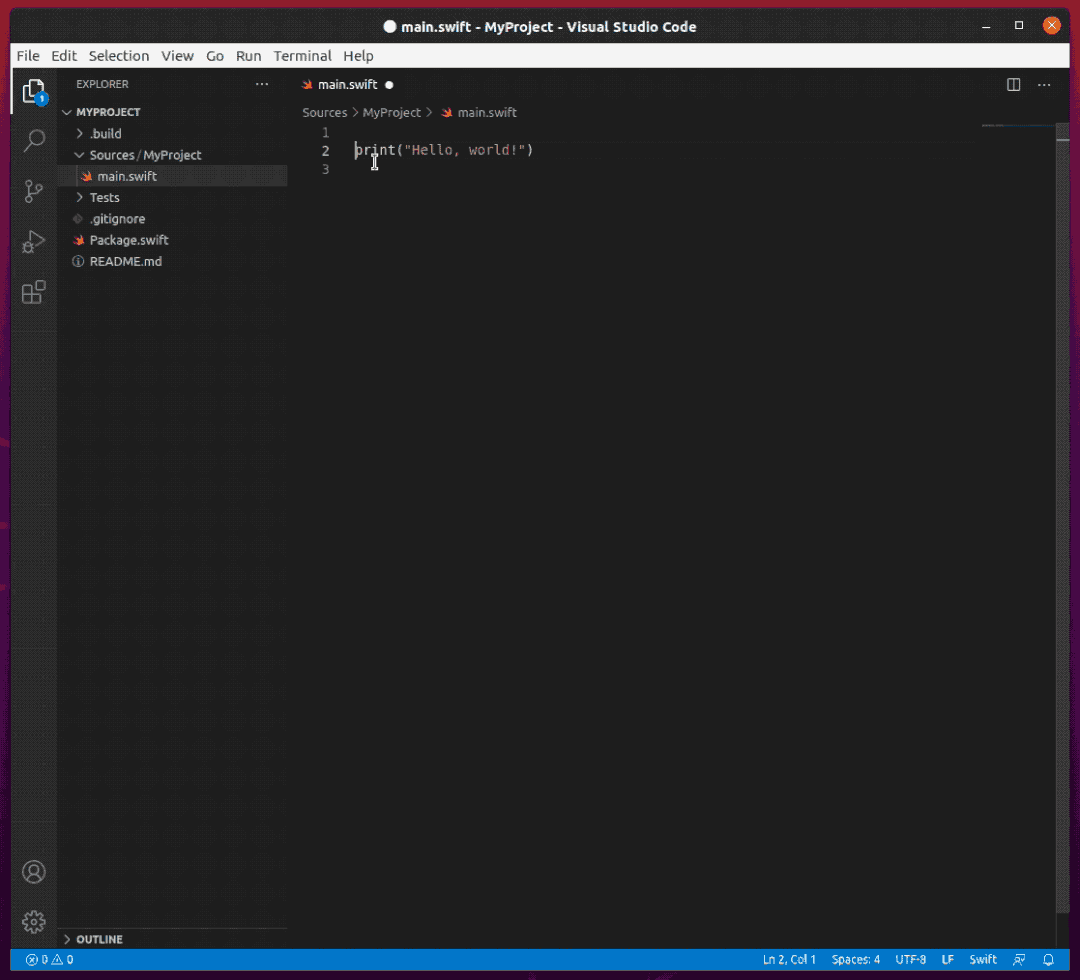Click the editor vertical scrollbar
The width and height of the screenshot is (1080, 980).
tap(1062, 520)
